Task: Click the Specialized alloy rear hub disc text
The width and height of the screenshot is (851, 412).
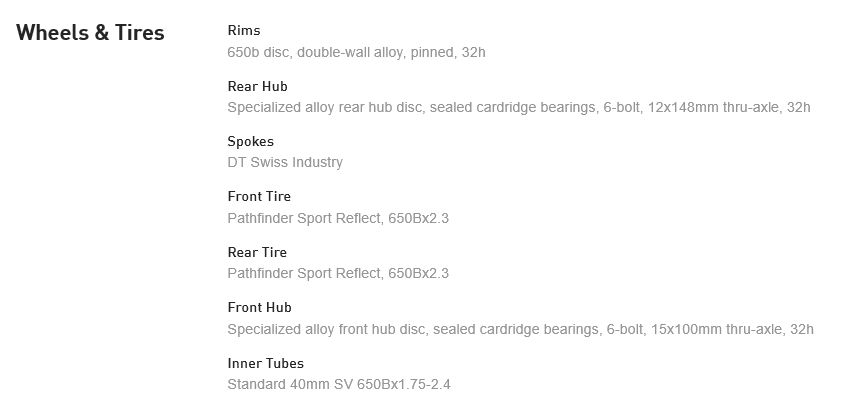Action: click(x=324, y=107)
